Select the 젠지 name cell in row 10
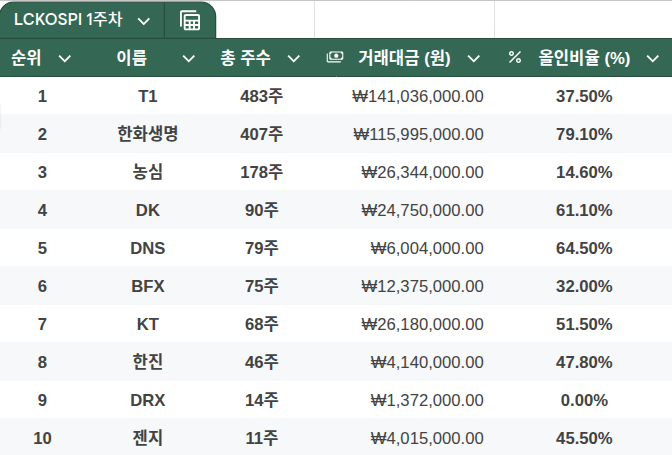 pyautogui.click(x=147, y=438)
